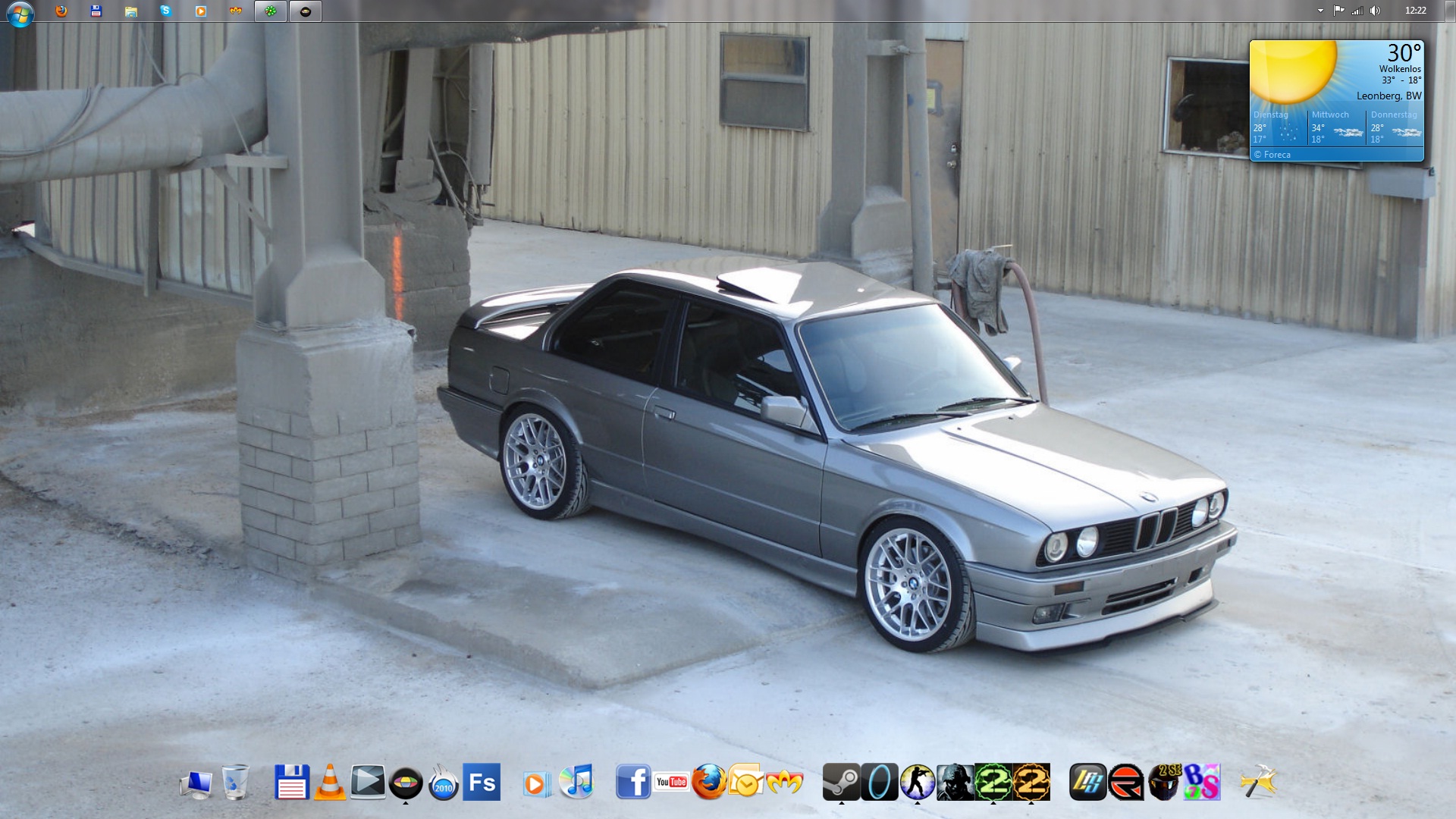Launch VLC media player from dock
1456x819 pixels.
coord(330,782)
